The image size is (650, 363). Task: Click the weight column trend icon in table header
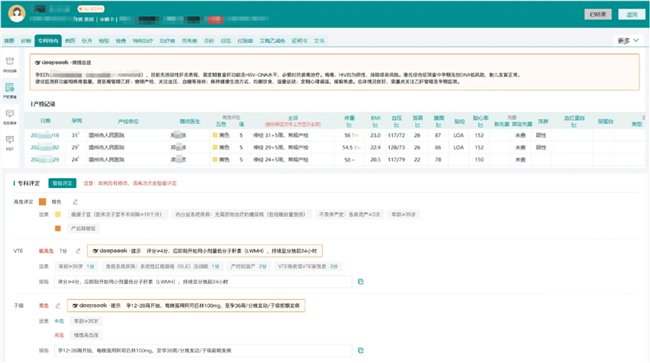pyautogui.click(x=349, y=125)
